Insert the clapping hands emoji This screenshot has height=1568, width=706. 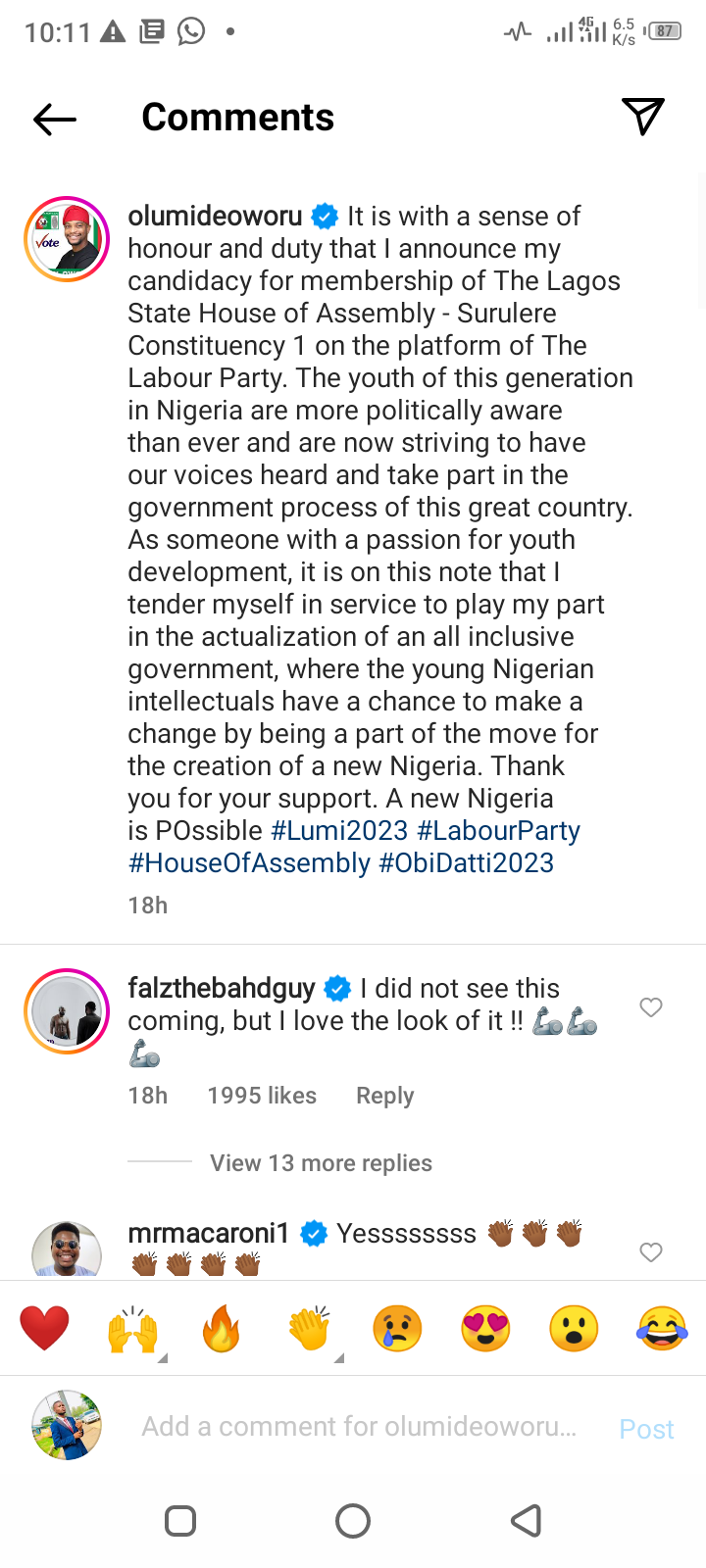coord(310,1329)
